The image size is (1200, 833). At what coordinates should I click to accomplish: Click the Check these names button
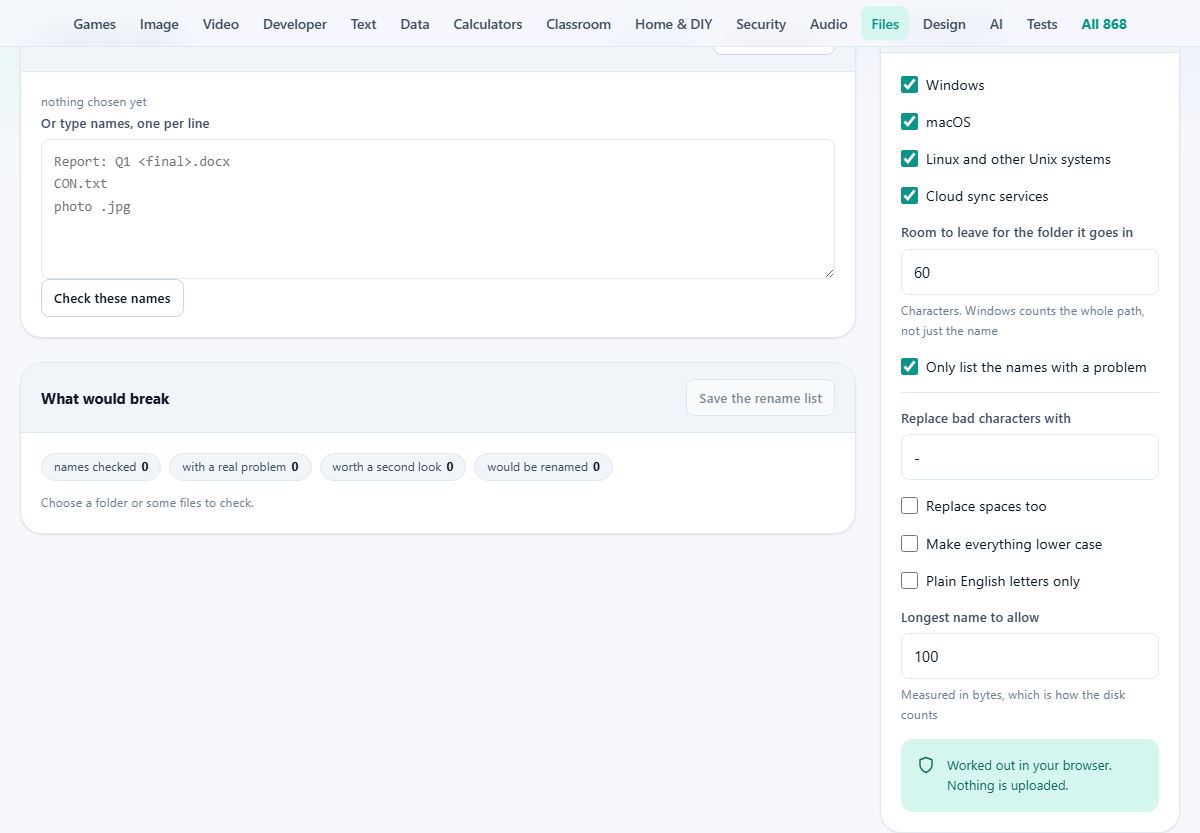coord(112,298)
